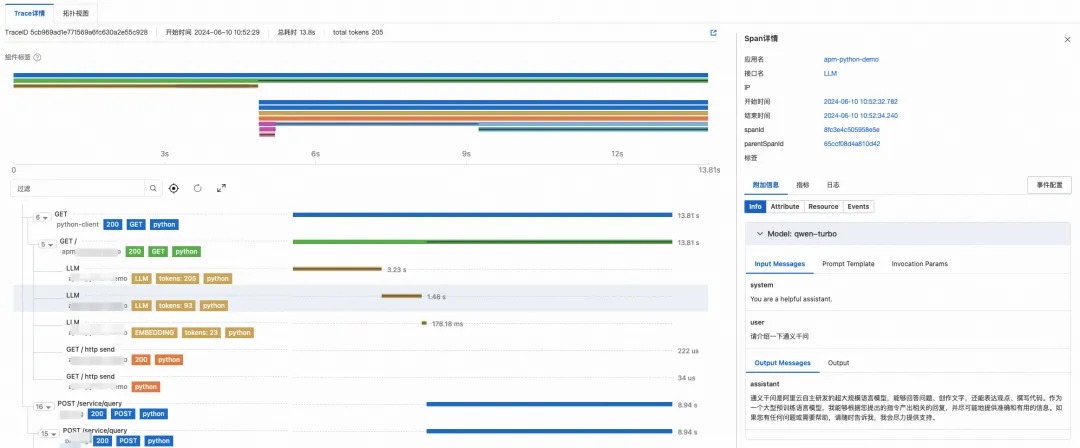Screen dimensions: 1080x448
Task: Click the help icon next to 组件标签
Action: (37, 57)
